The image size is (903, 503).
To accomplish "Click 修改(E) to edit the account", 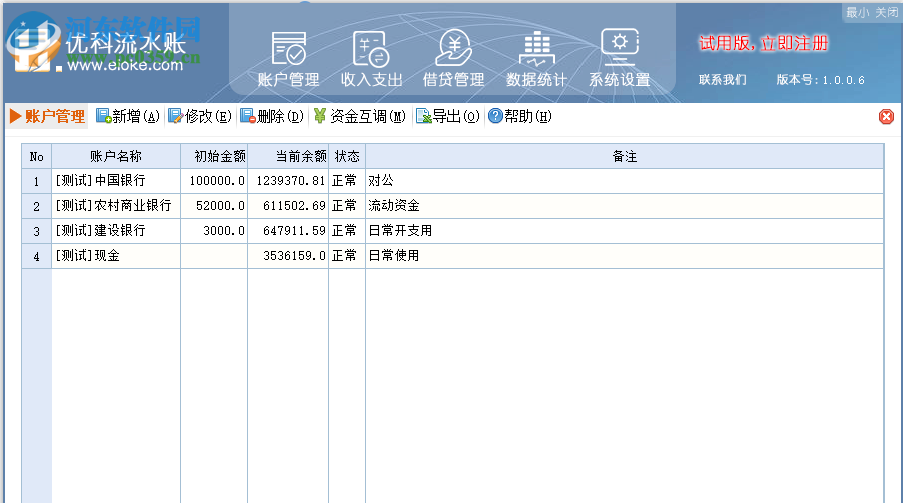I will (x=200, y=116).
